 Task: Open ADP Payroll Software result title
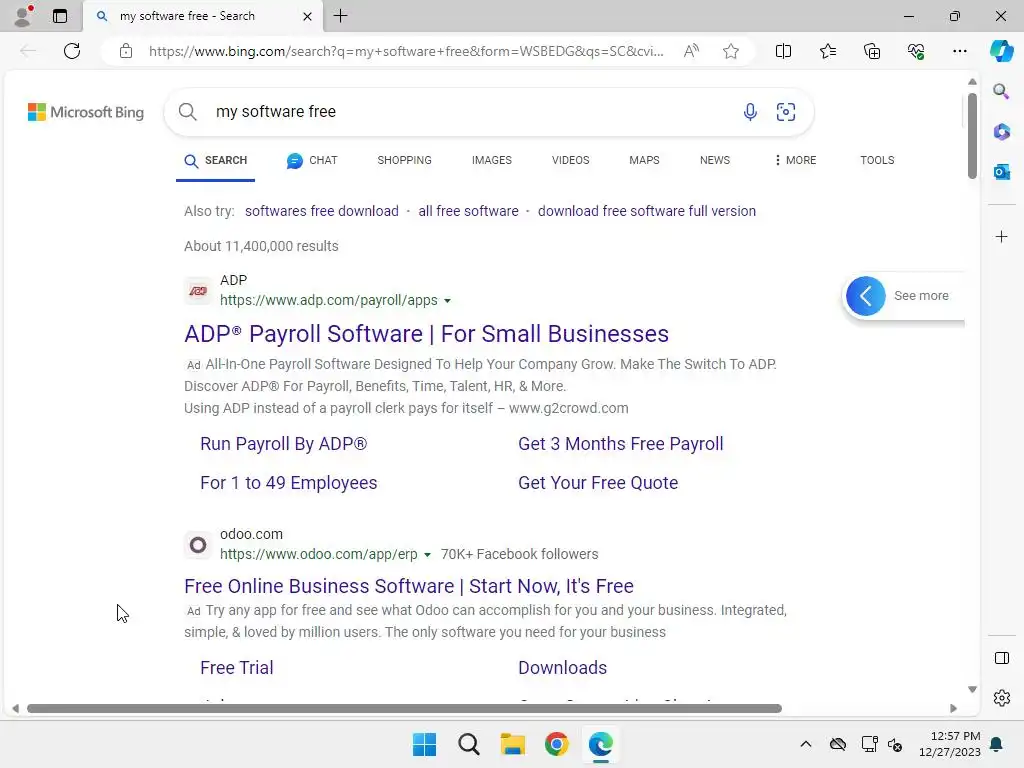426,334
